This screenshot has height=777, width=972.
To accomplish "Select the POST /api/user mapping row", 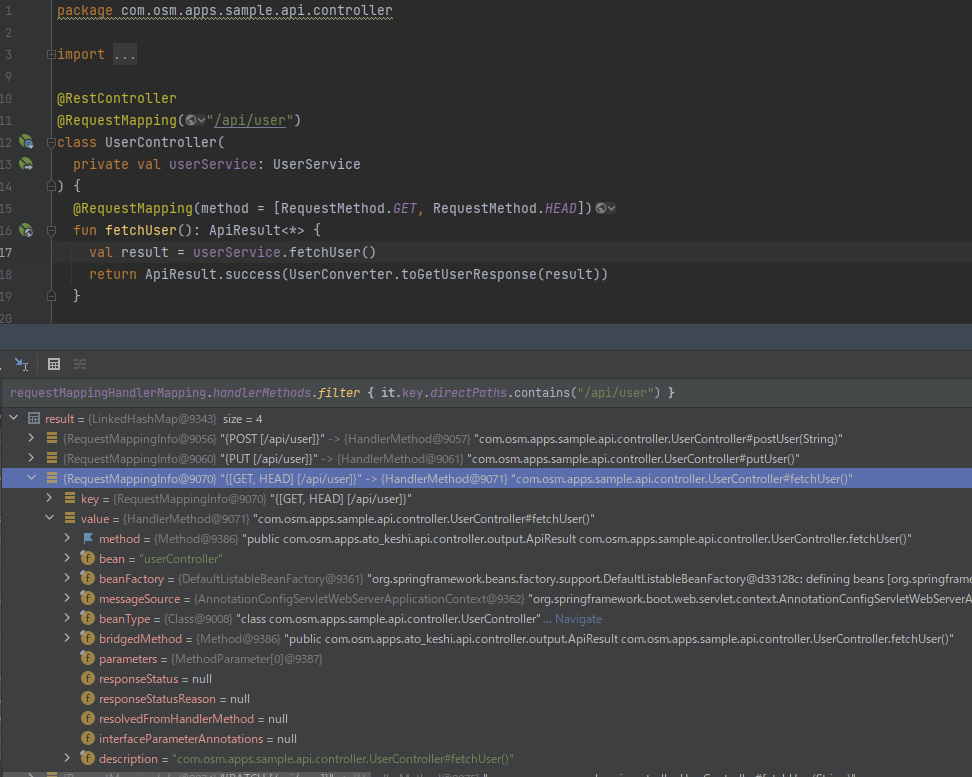I will tap(300, 438).
